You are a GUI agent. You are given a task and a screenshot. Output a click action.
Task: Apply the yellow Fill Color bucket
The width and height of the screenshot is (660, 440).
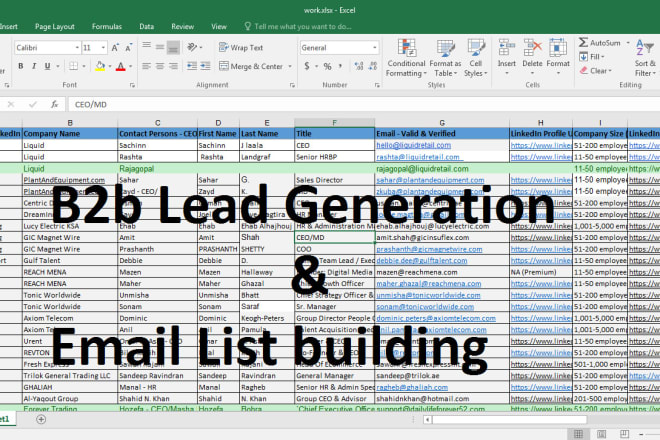point(100,66)
